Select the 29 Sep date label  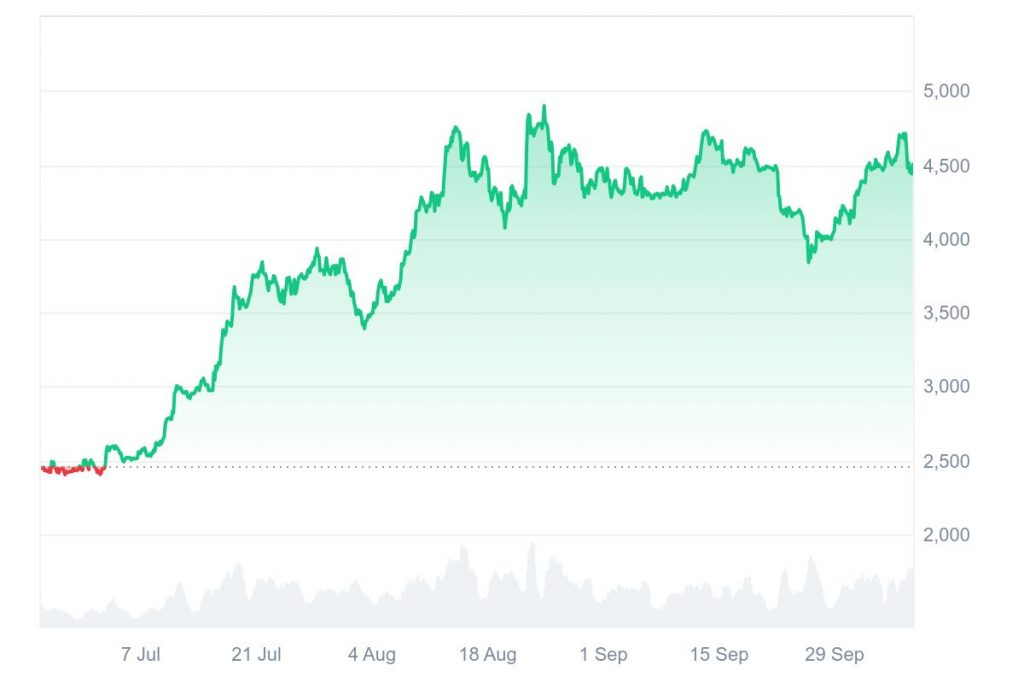point(835,655)
